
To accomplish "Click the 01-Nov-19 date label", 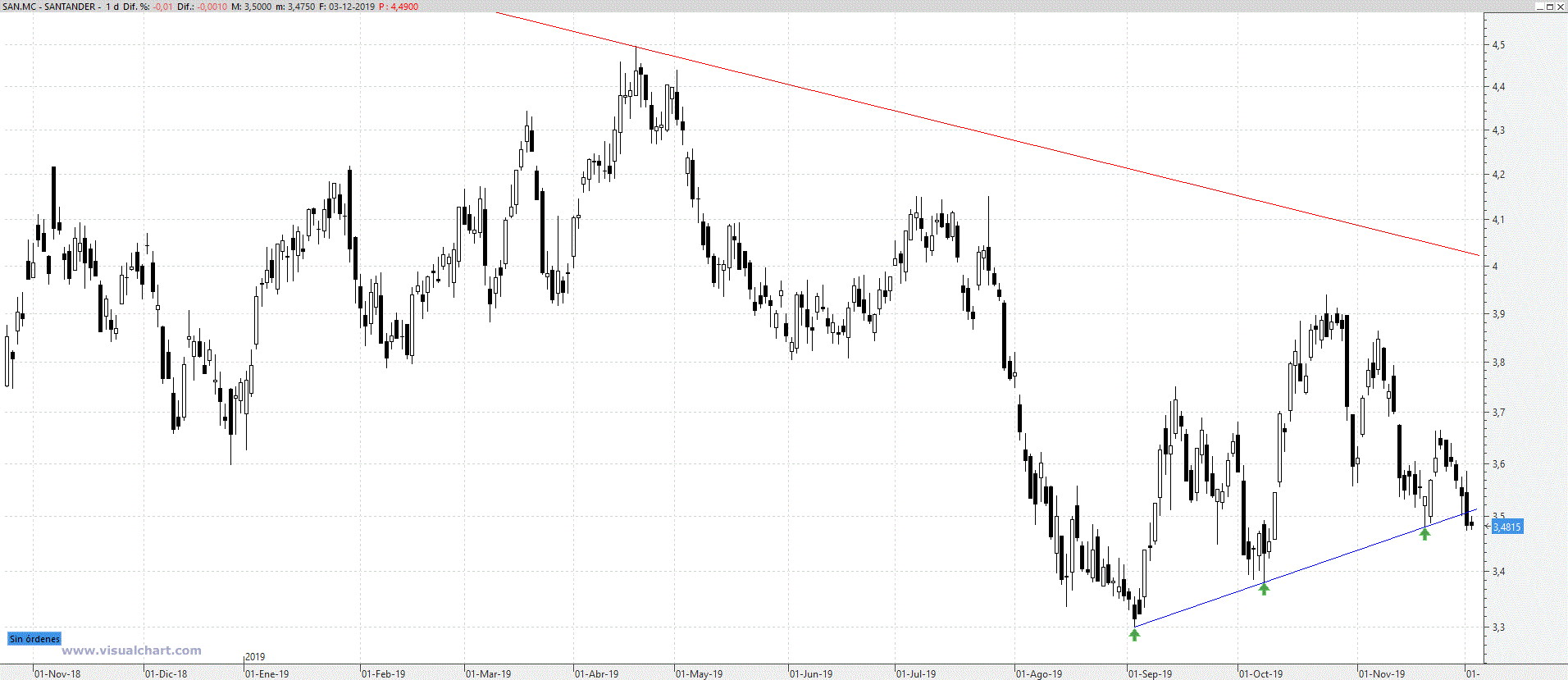I will pyautogui.click(x=1382, y=674).
